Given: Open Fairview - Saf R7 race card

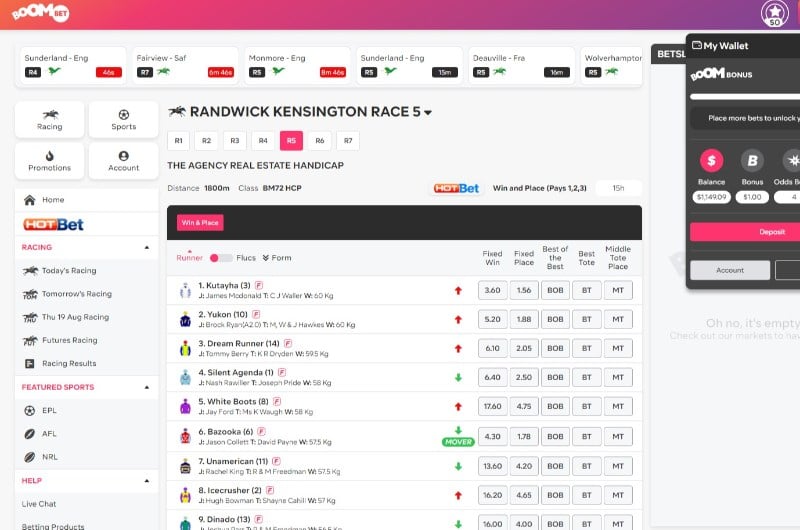Looking at the screenshot, I should (x=185, y=66).
